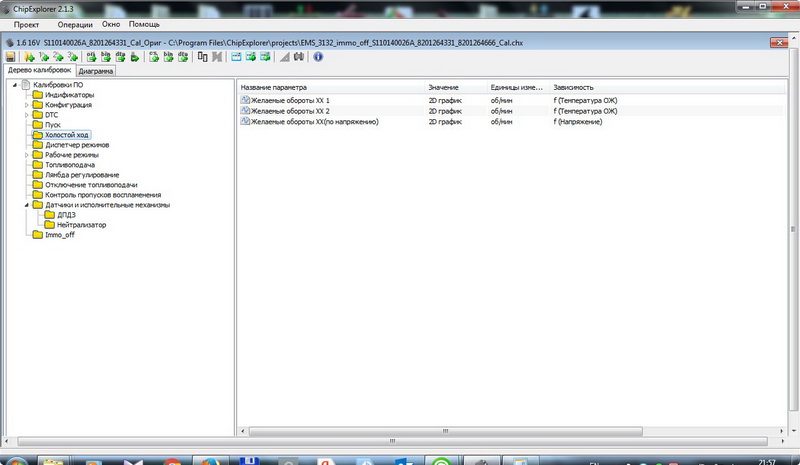Click the compare columns toolbar icon
The width and height of the screenshot is (800, 465).
pos(202,57)
